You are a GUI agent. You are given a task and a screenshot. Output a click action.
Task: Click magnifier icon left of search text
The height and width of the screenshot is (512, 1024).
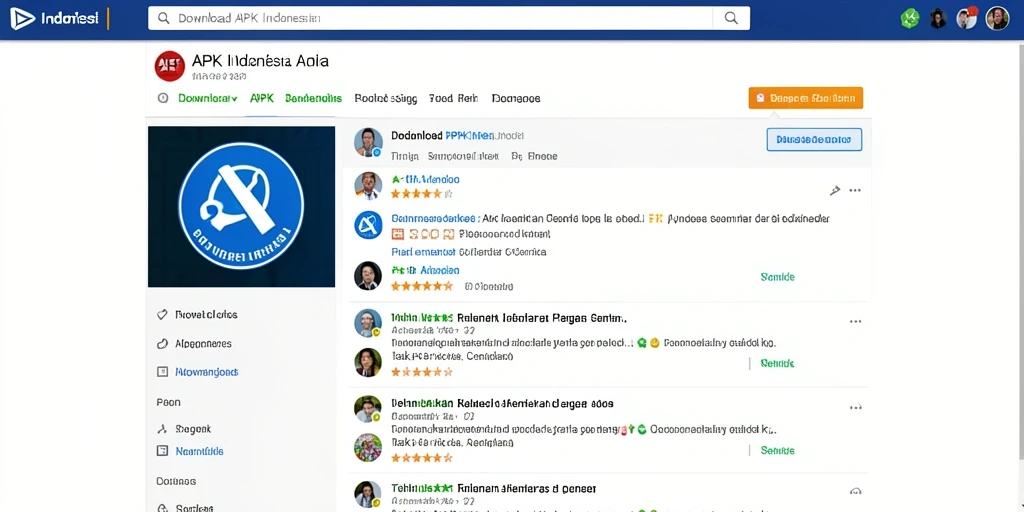click(164, 18)
